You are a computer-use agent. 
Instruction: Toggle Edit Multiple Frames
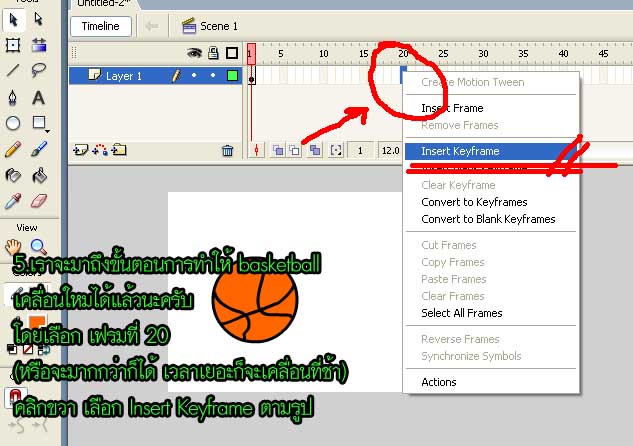(315, 151)
